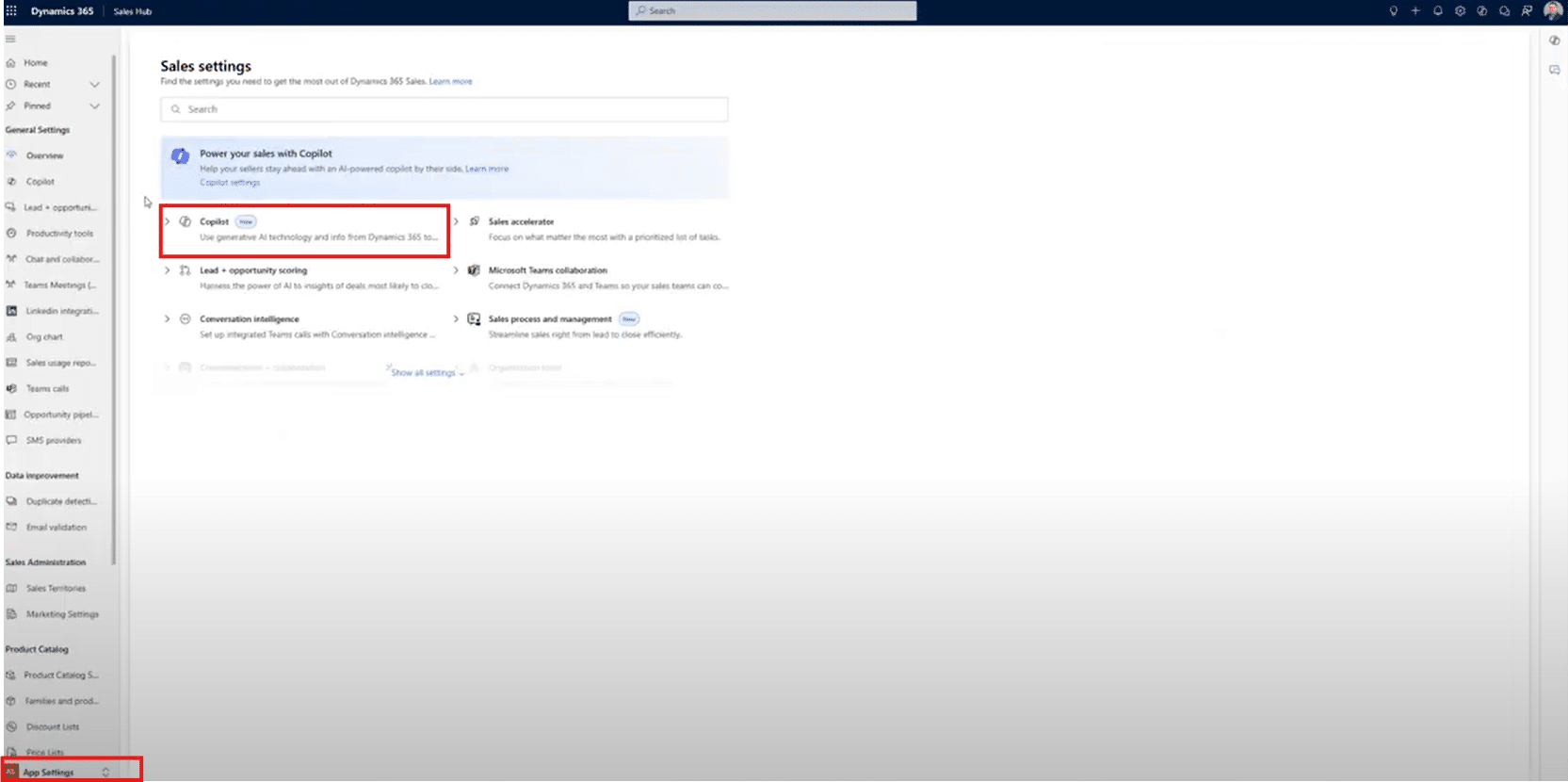Viewport: 1568px width, 782px height.
Task: Click Sales process and management card icon
Action: [x=475, y=319]
